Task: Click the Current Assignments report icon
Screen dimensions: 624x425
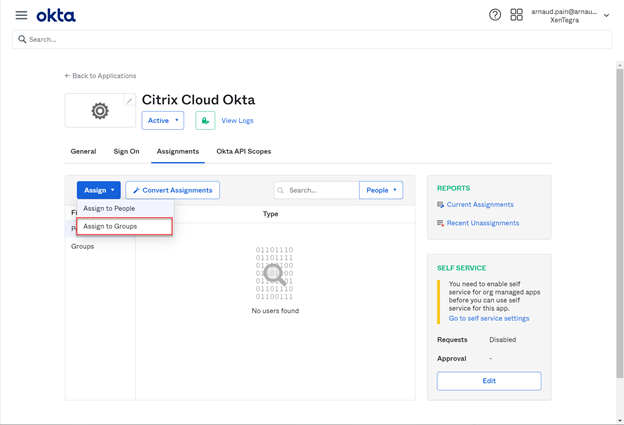Action: tap(441, 205)
